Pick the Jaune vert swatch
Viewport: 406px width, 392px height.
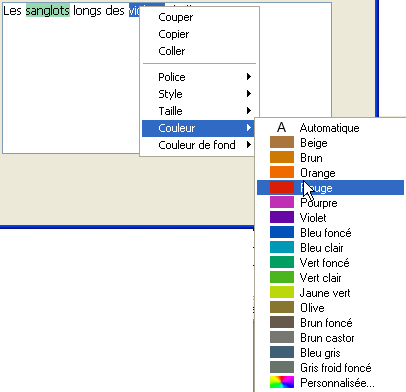282,292
